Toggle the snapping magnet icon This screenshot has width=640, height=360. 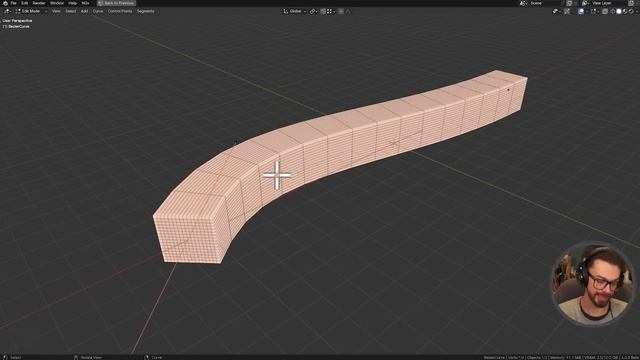point(323,11)
